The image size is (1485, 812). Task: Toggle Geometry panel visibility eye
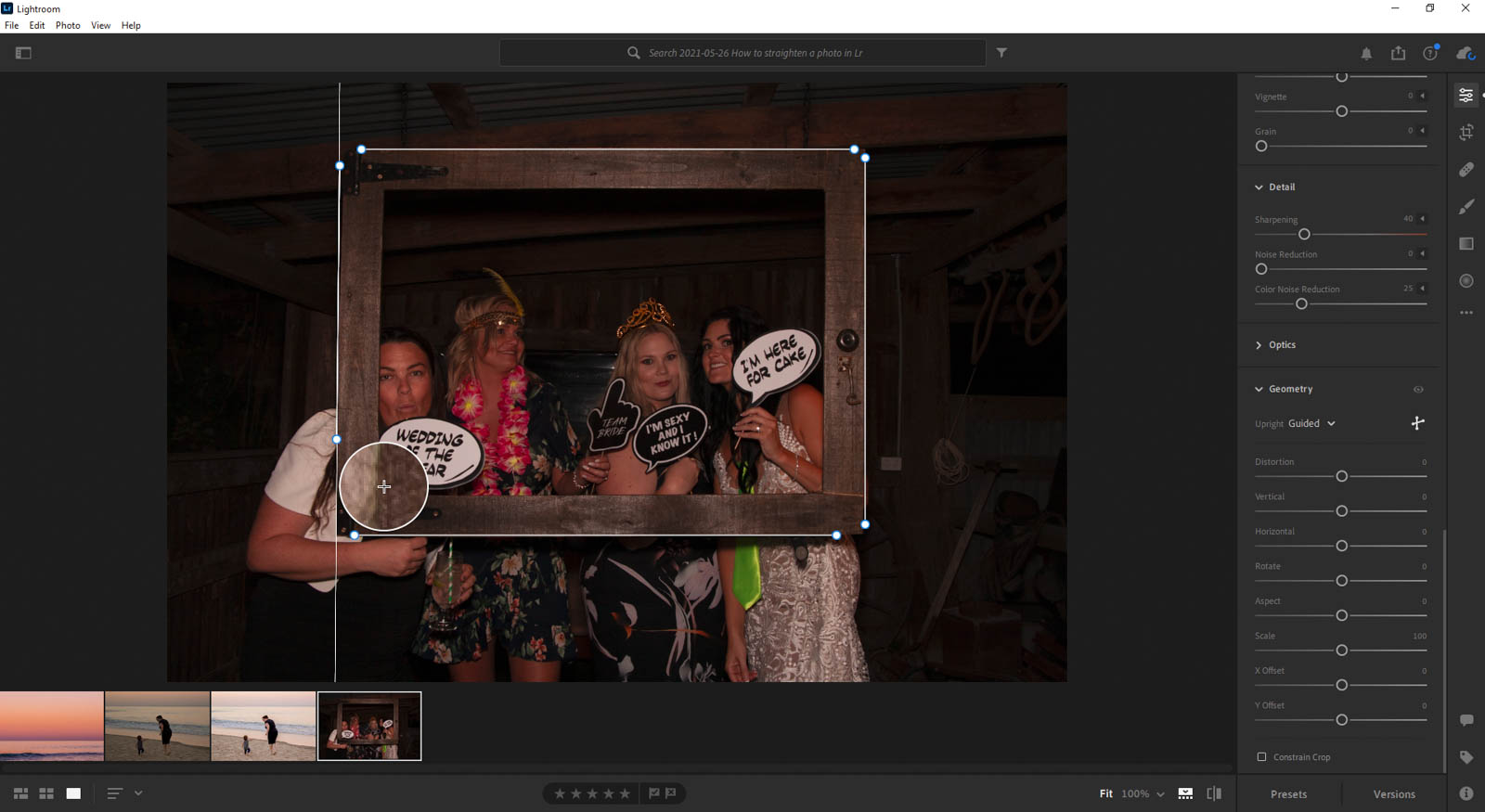[x=1418, y=390]
